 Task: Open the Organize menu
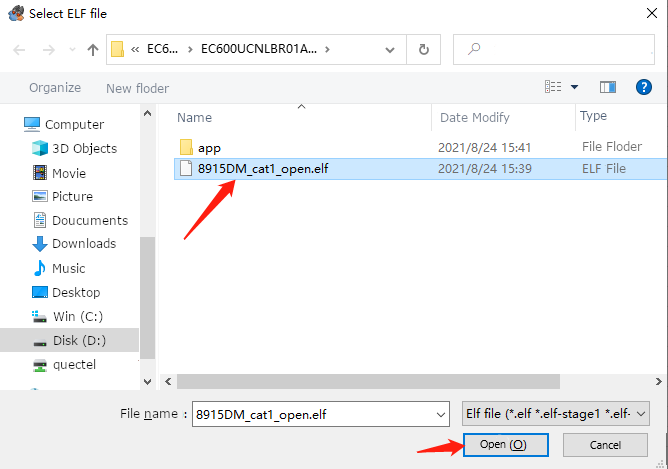point(55,88)
